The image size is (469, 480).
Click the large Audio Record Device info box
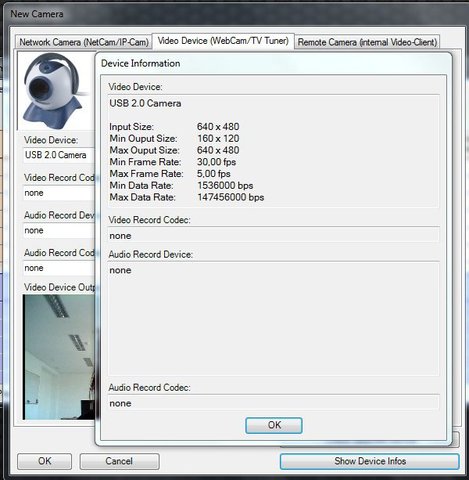click(x=273, y=319)
